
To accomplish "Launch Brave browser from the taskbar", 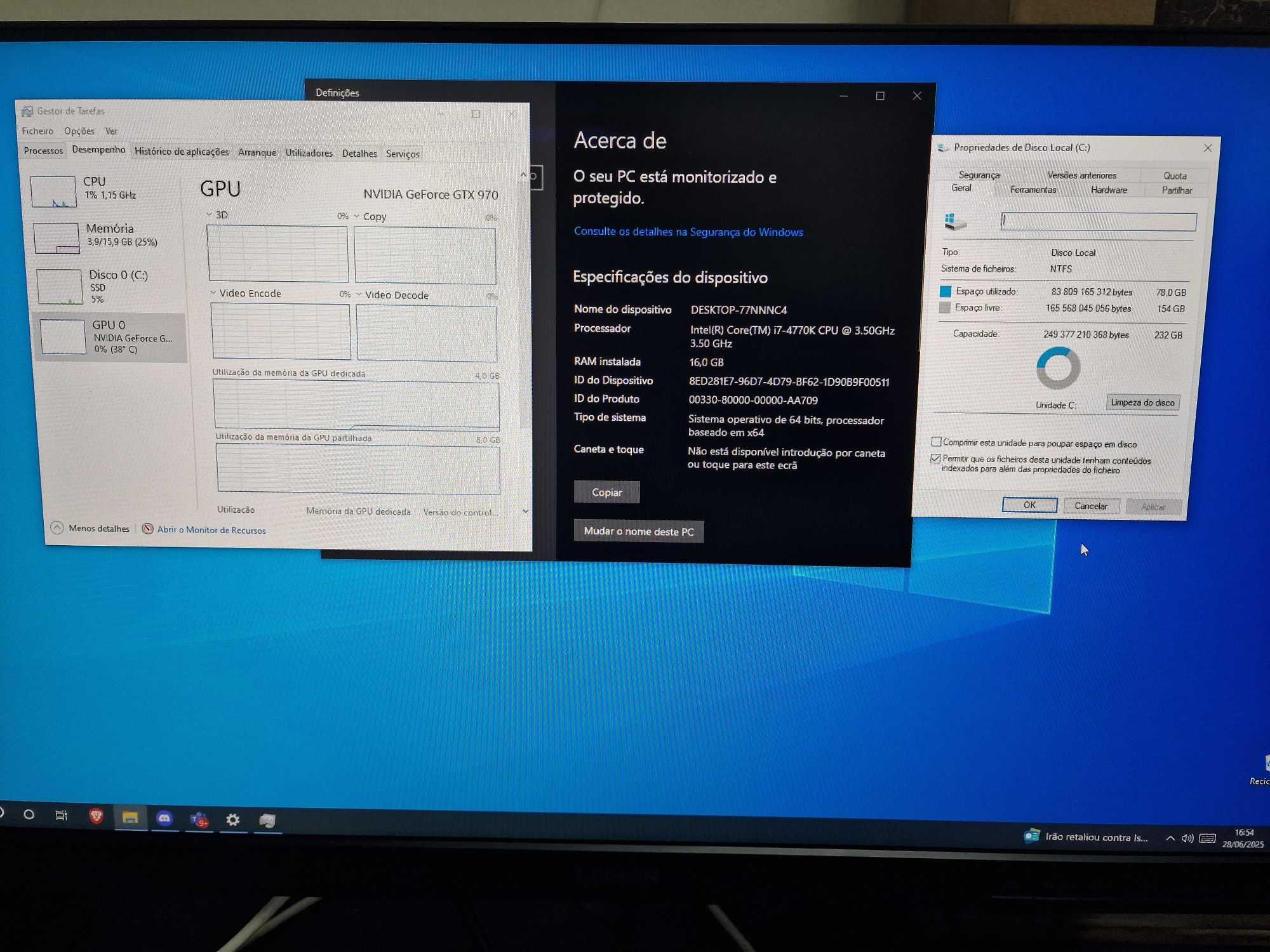I will point(96,816).
